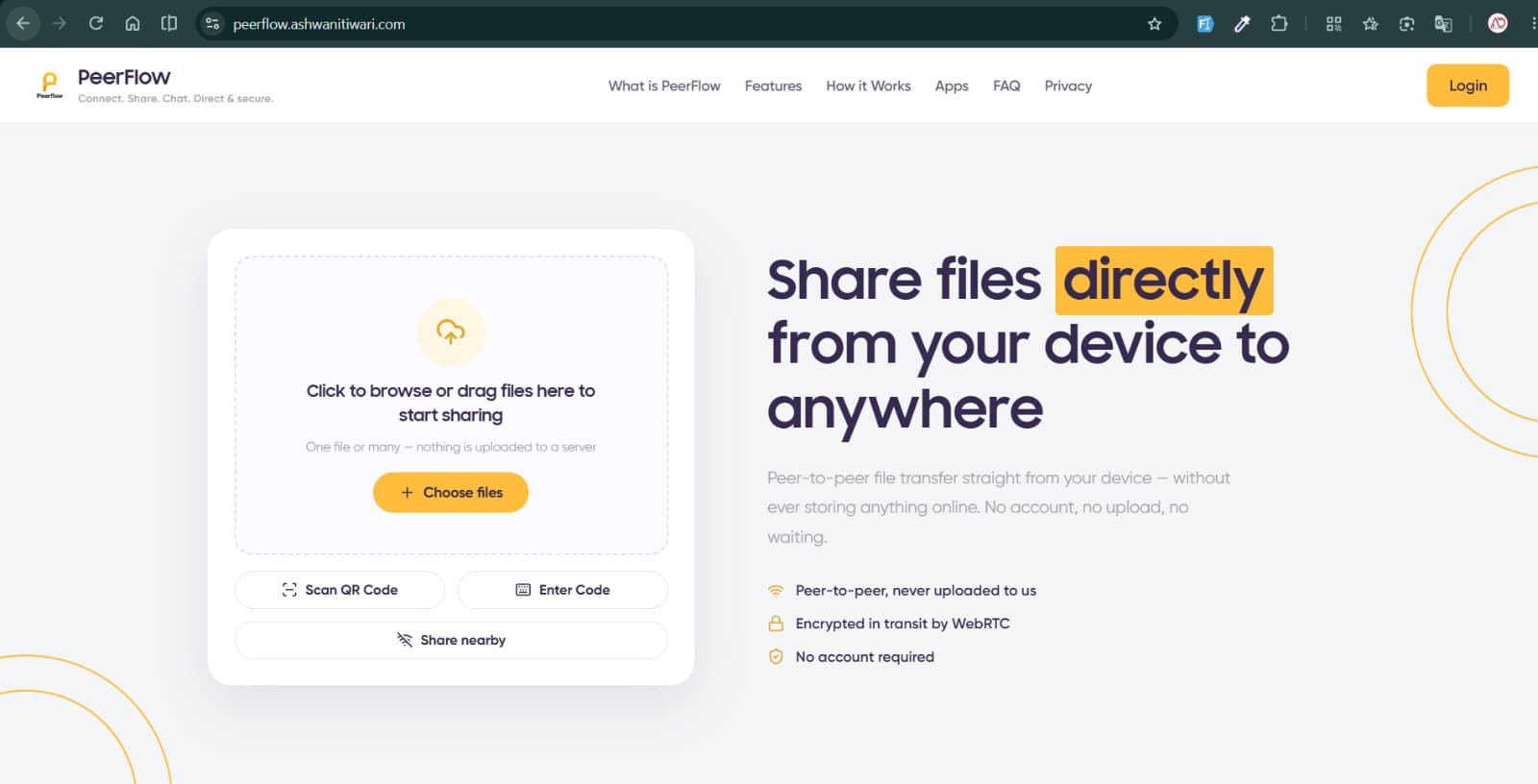Image resolution: width=1538 pixels, height=784 pixels.
Task: Click the cloud upload icon
Action: click(451, 332)
